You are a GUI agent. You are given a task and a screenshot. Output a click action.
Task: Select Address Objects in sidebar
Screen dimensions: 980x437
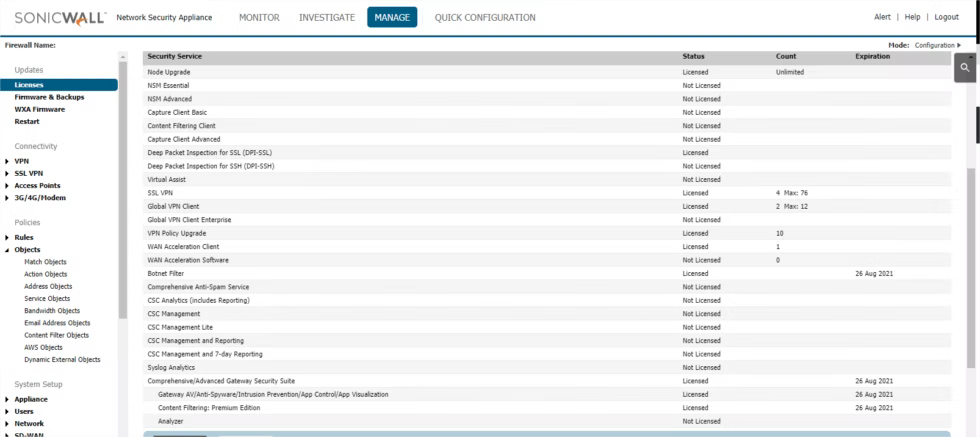coord(48,286)
